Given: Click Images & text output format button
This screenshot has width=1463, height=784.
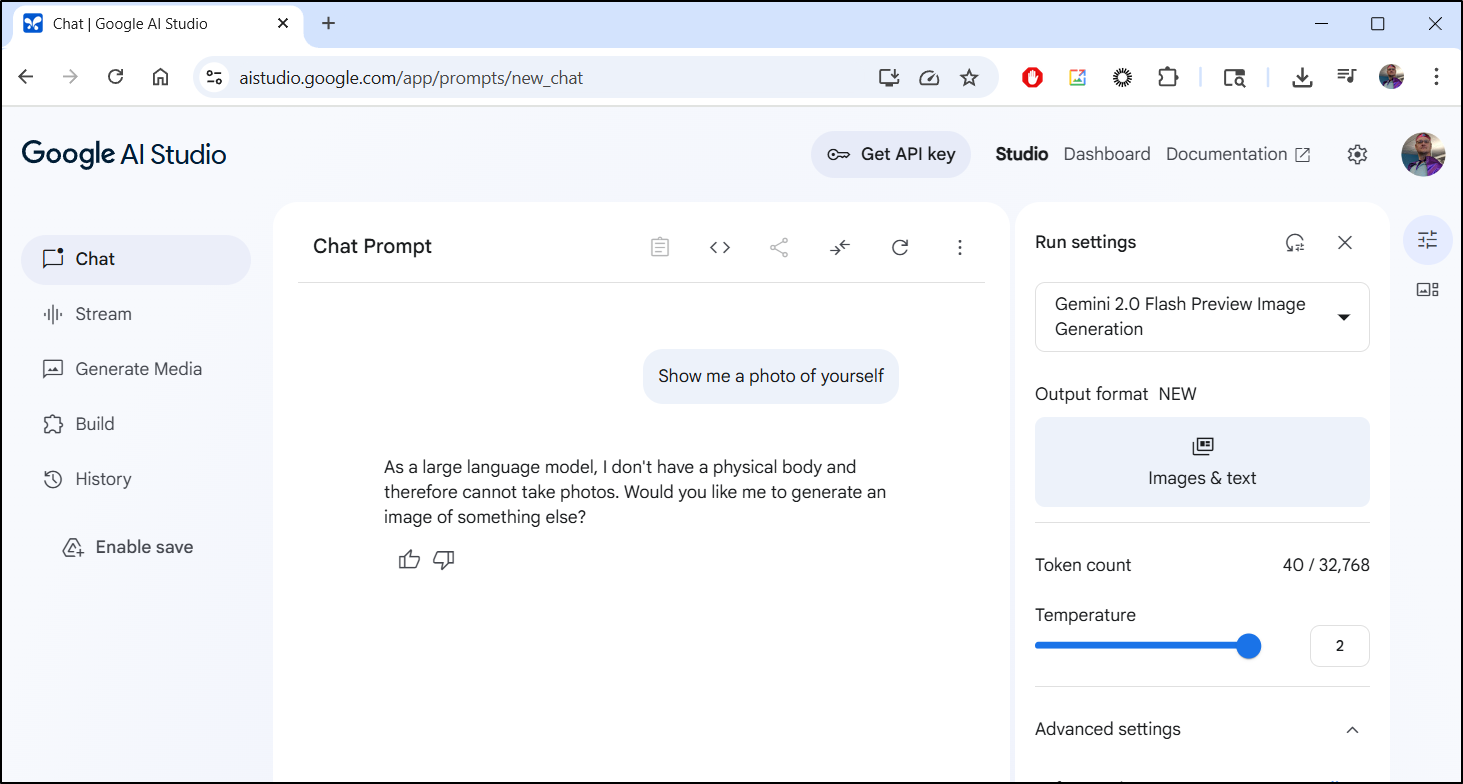Looking at the screenshot, I should 1202,462.
